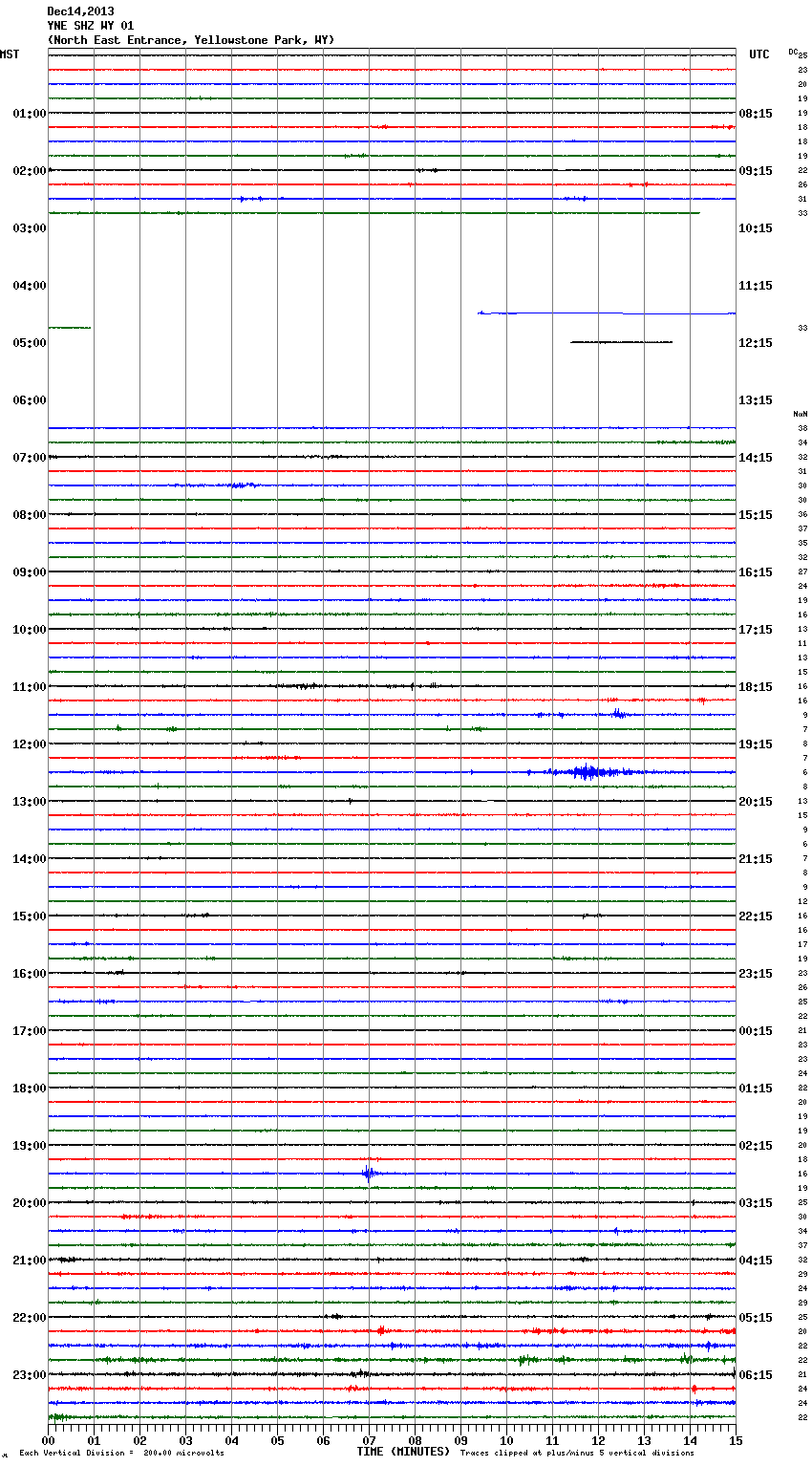The image size is (812, 1466).
Task: Click the date label Dec14,2013
Action: [80, 11]
